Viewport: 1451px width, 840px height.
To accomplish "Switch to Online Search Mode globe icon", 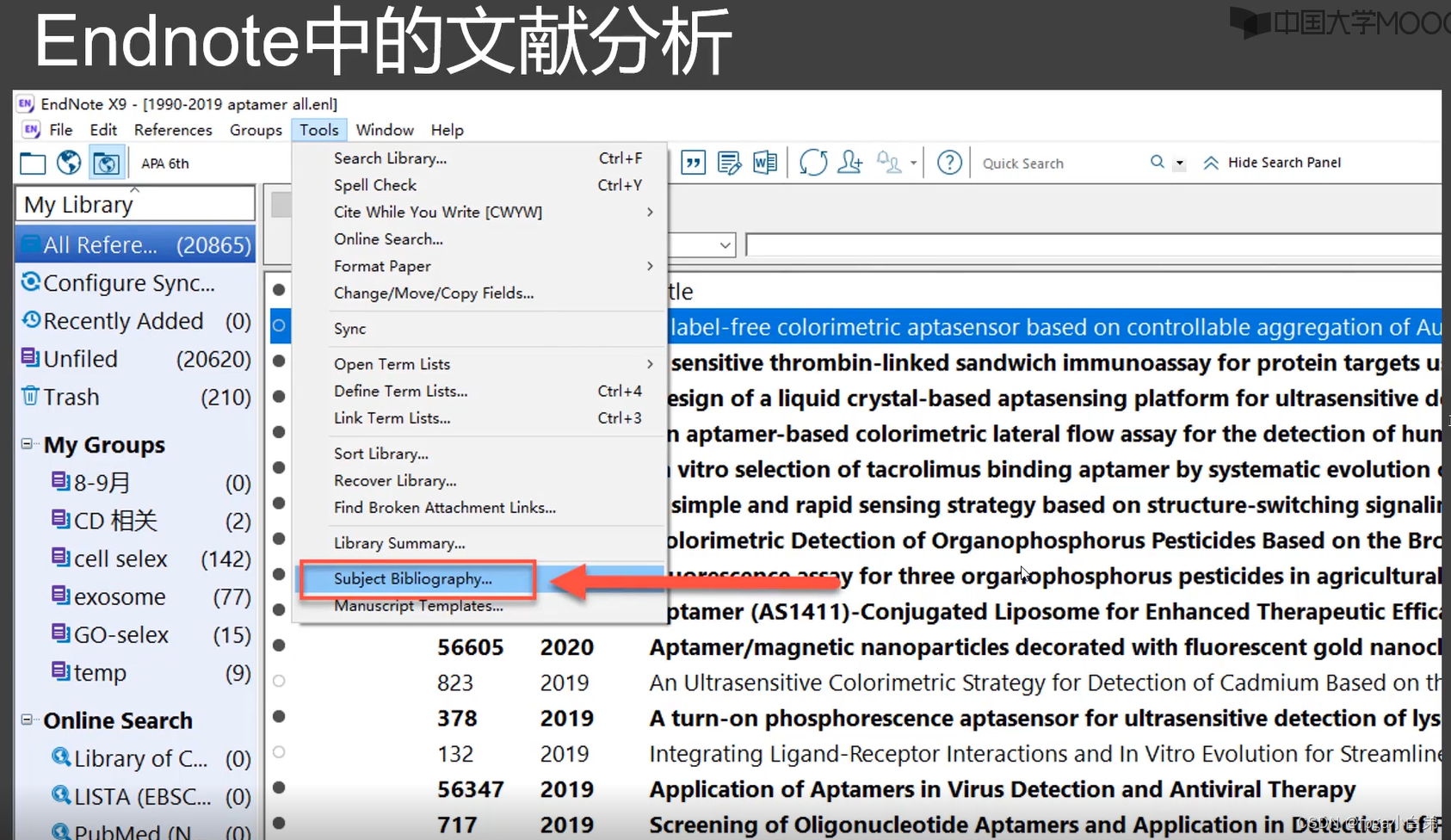I will point(69,163).
